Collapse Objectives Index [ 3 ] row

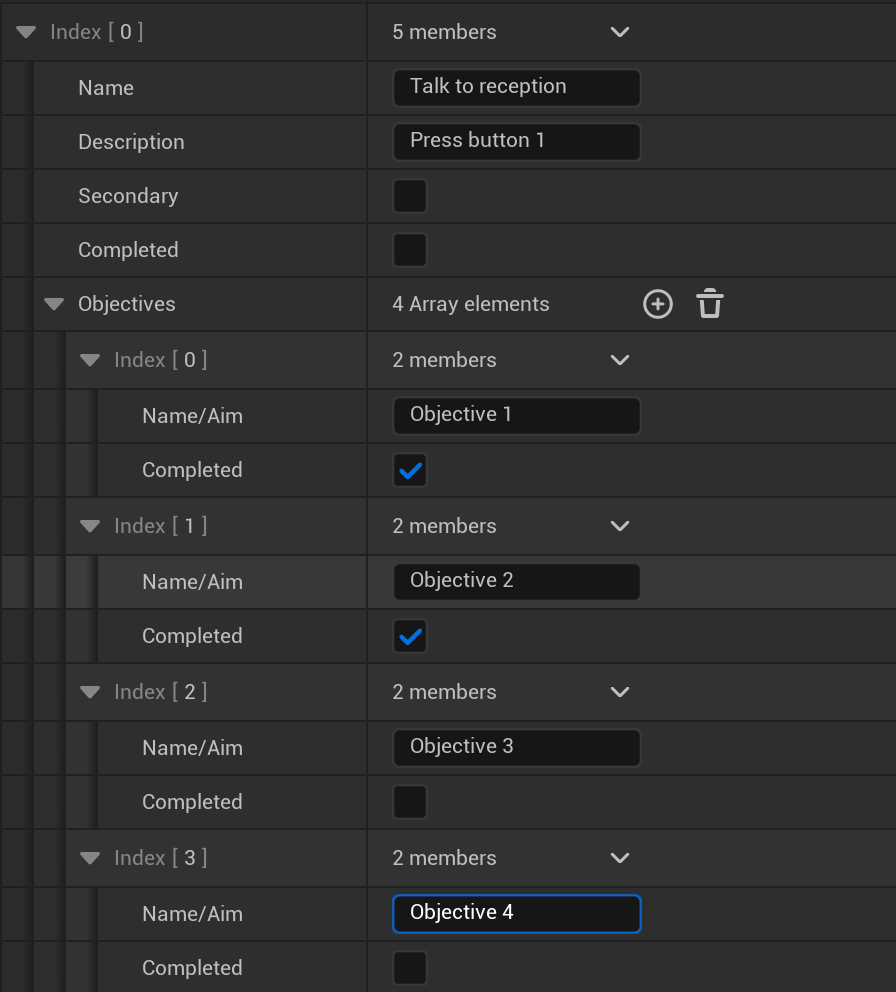coord(90,858)
